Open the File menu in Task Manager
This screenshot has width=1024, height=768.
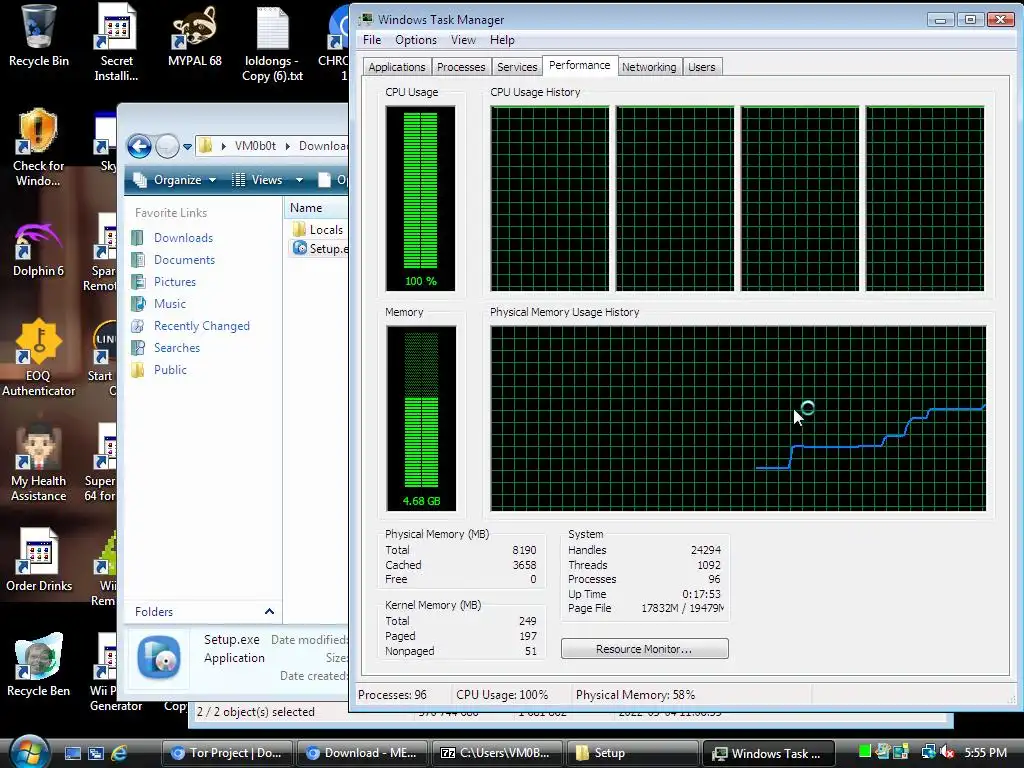coord(372,40)
